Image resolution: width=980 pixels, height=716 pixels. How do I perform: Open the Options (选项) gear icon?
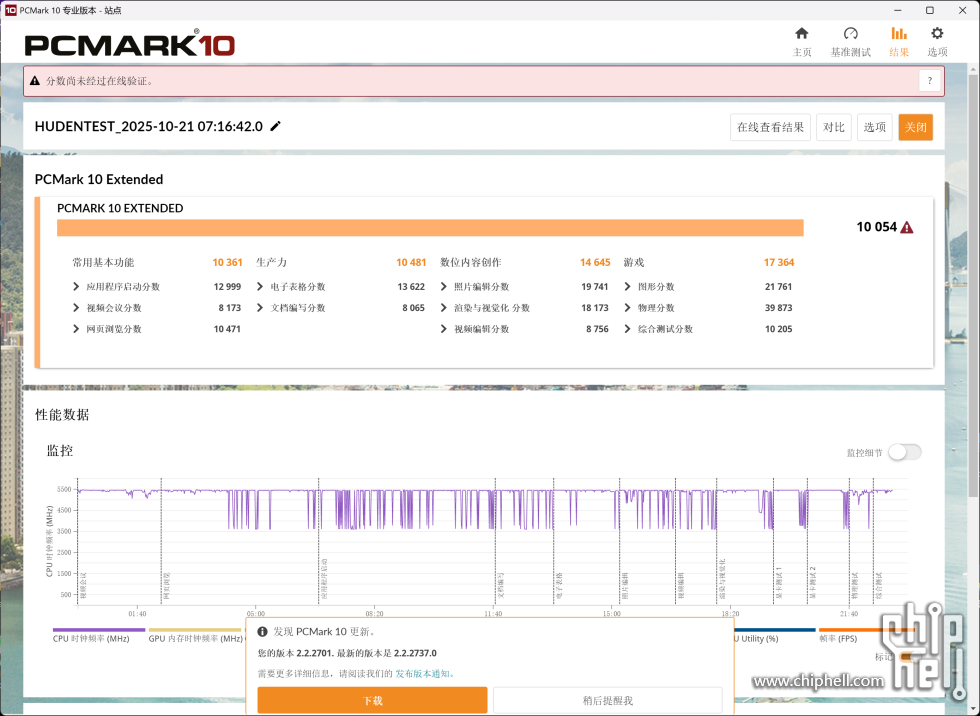(x=937, y=34)
